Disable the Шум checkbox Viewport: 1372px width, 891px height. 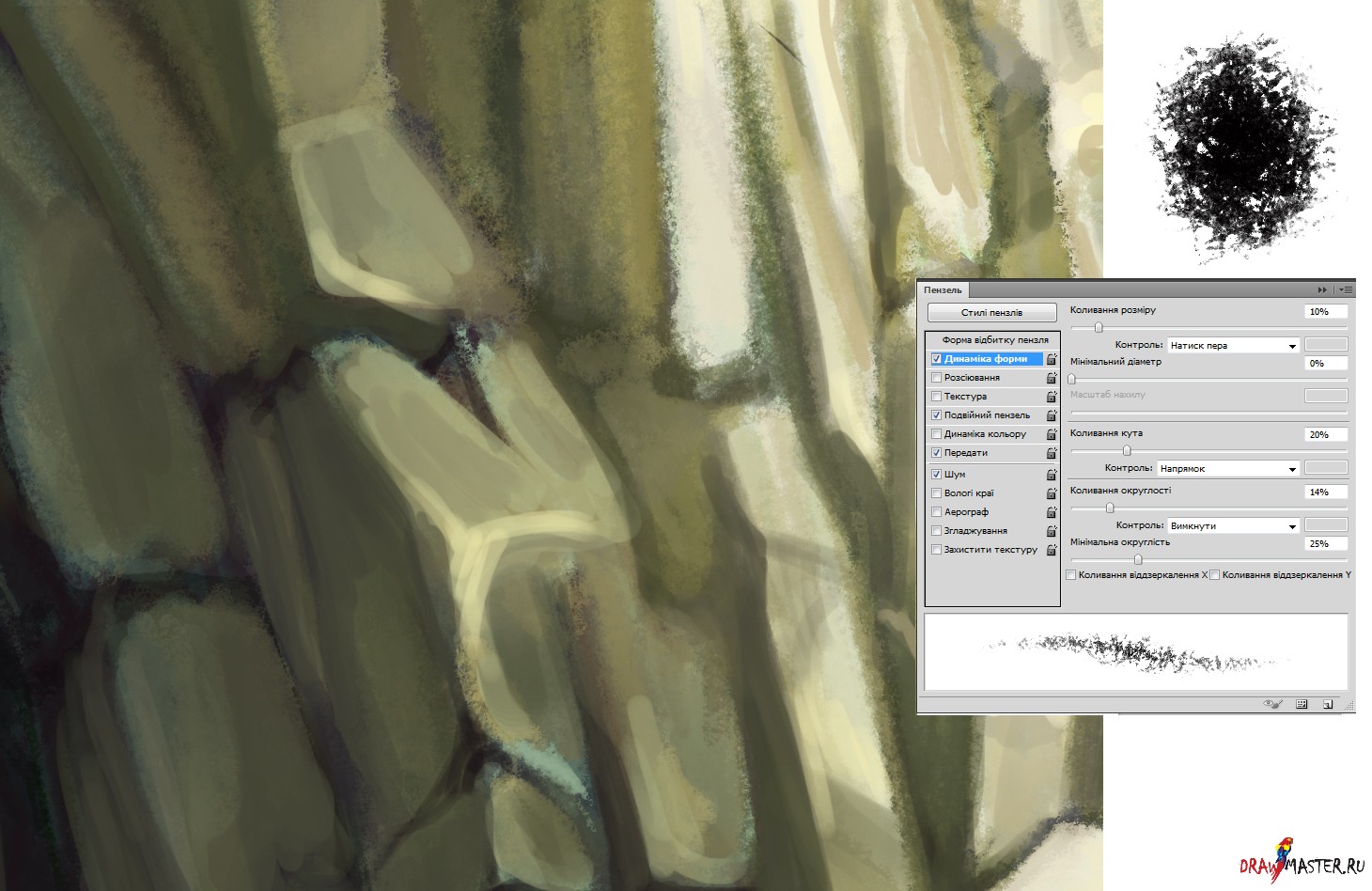click(936, 475)
